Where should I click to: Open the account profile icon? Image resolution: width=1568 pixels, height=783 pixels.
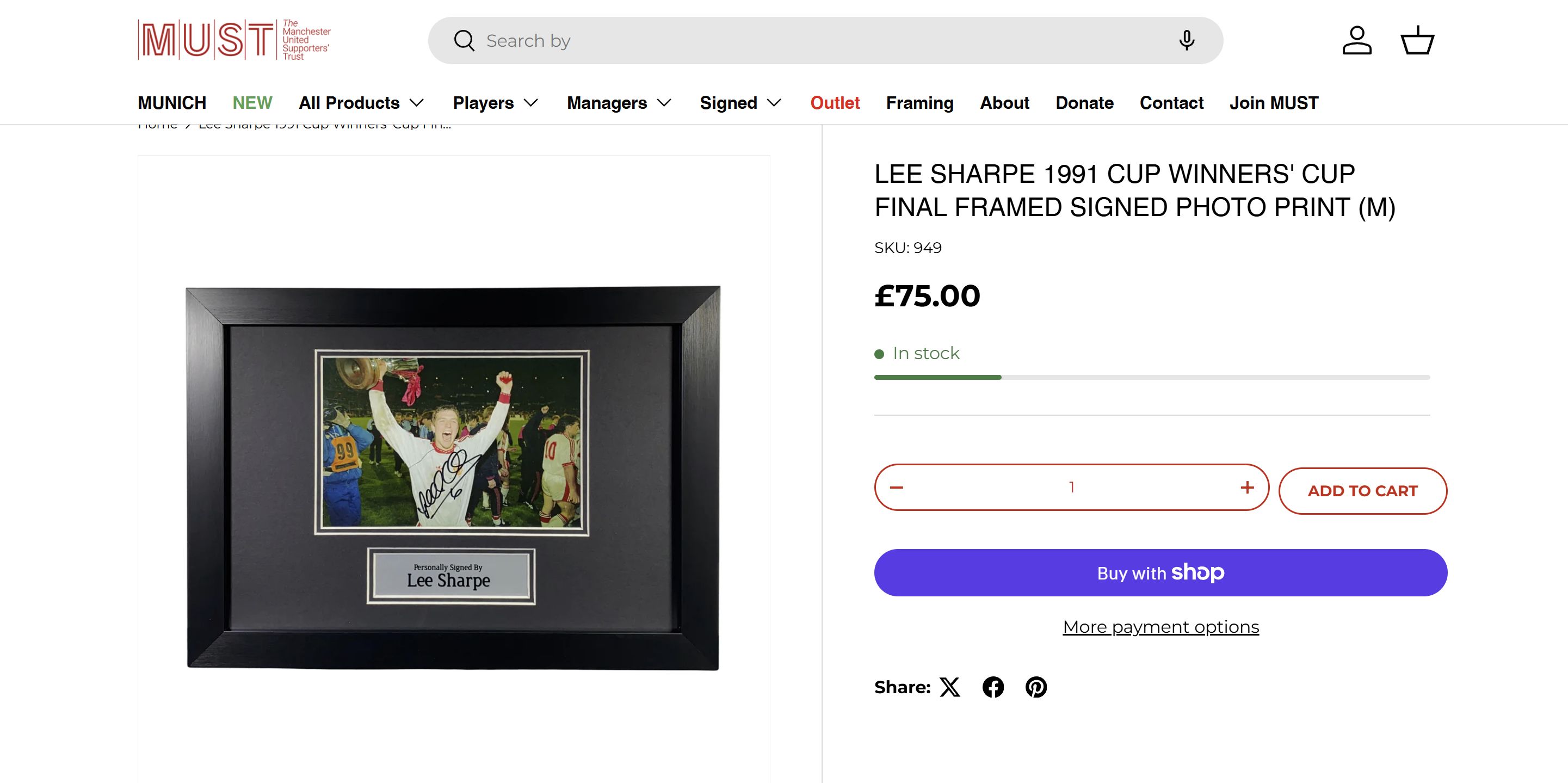1357,41
